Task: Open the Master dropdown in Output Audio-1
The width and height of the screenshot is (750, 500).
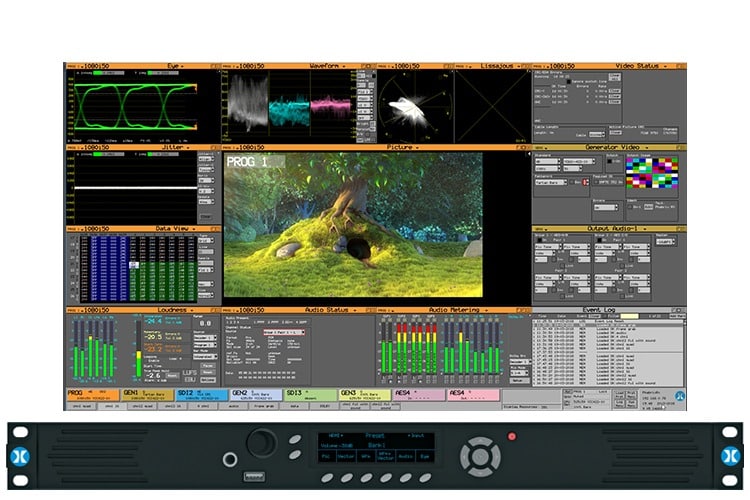Action: 665,242
